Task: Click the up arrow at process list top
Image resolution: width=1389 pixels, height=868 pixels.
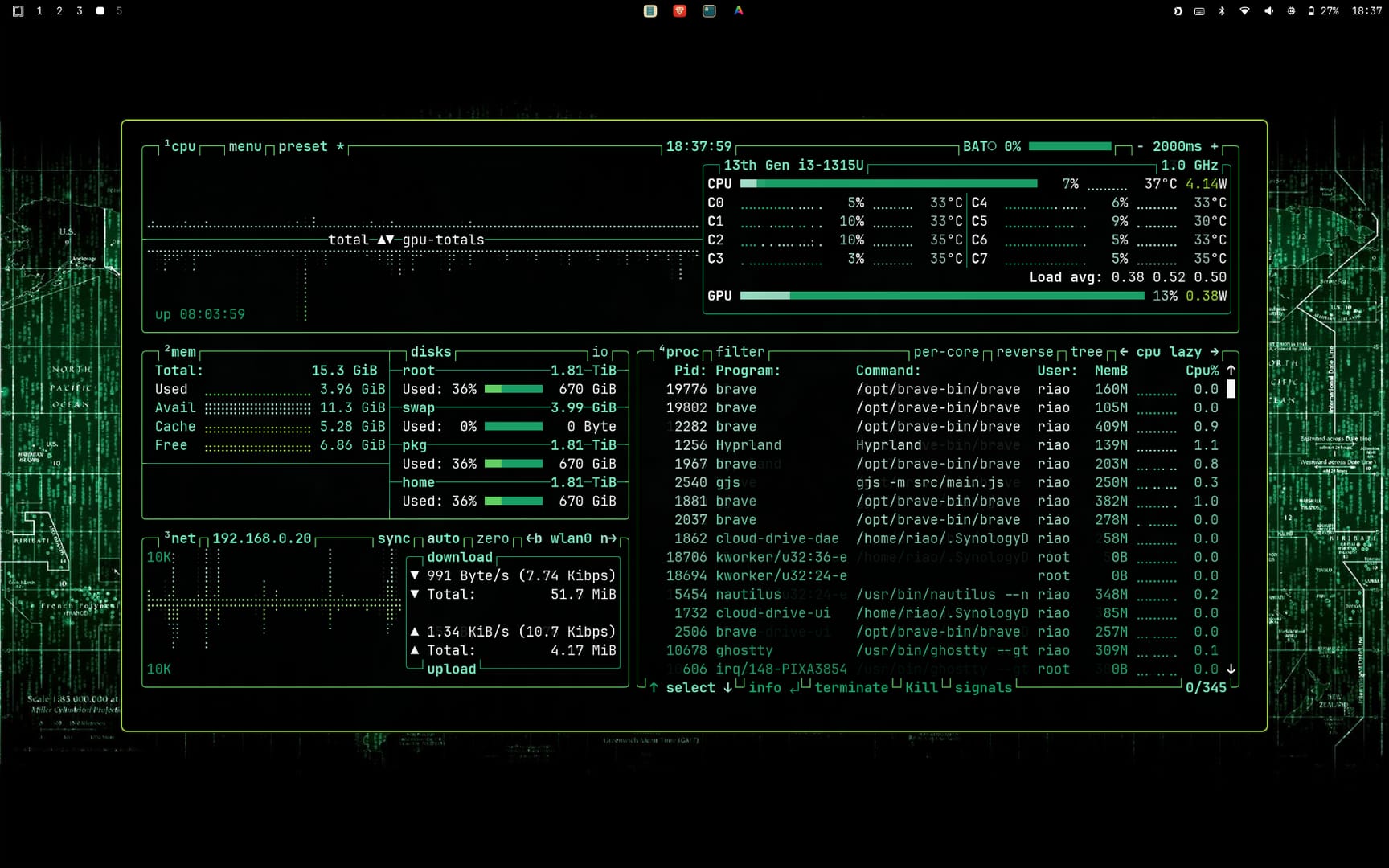Action: pos(1231,371)
